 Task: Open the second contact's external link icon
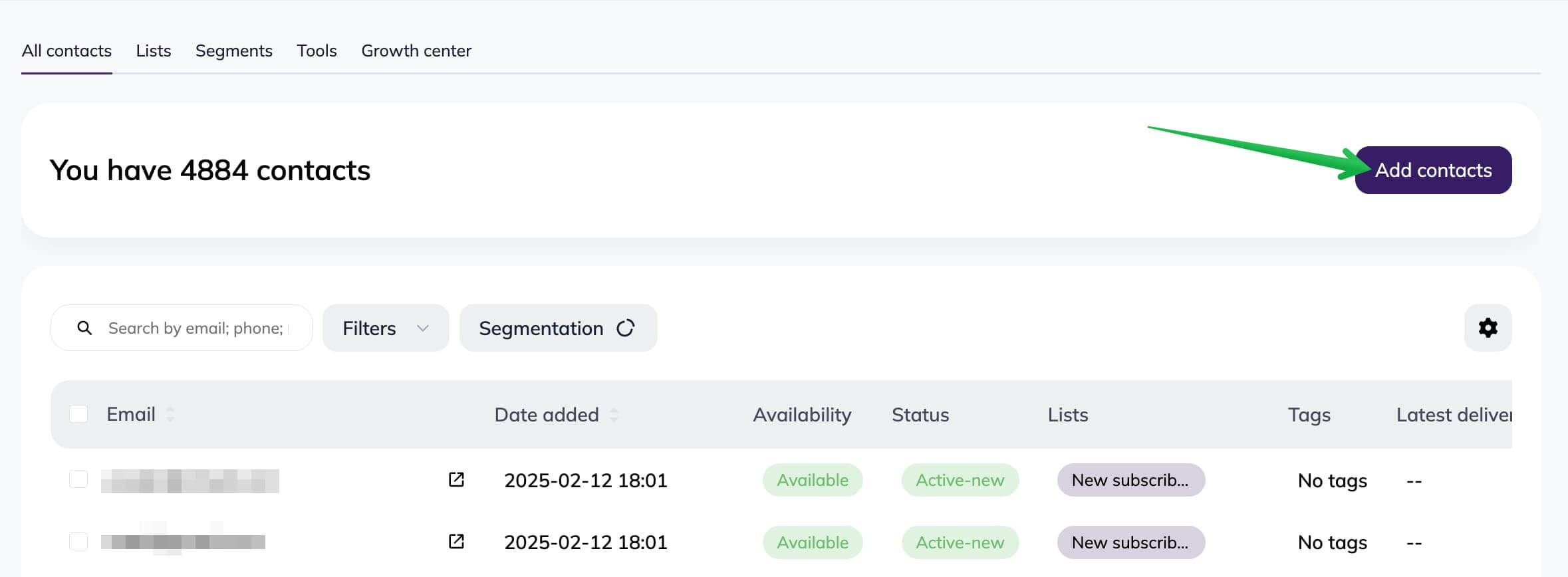pos(456,541)
